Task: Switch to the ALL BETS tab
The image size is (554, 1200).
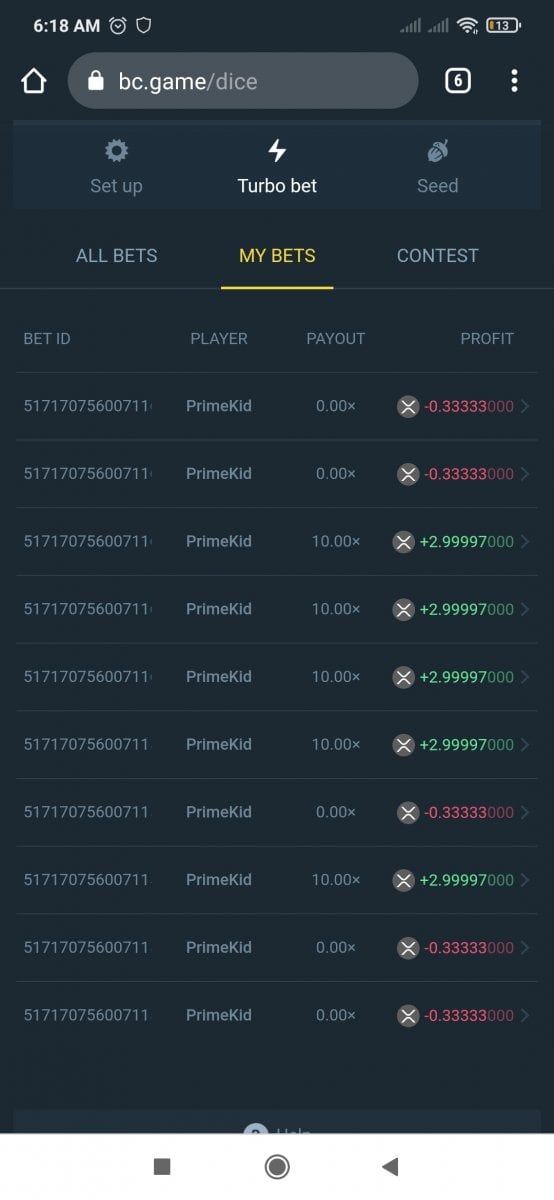Action: coord(116,256)
